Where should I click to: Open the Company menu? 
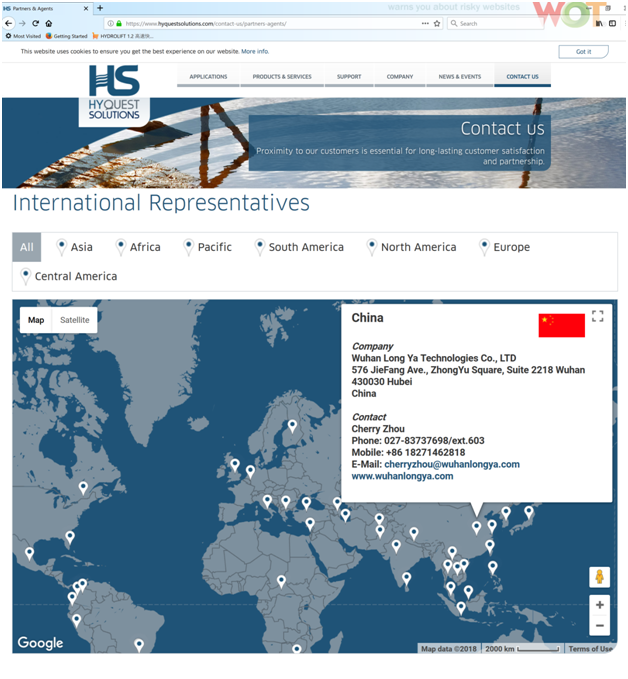click(400, 77)
